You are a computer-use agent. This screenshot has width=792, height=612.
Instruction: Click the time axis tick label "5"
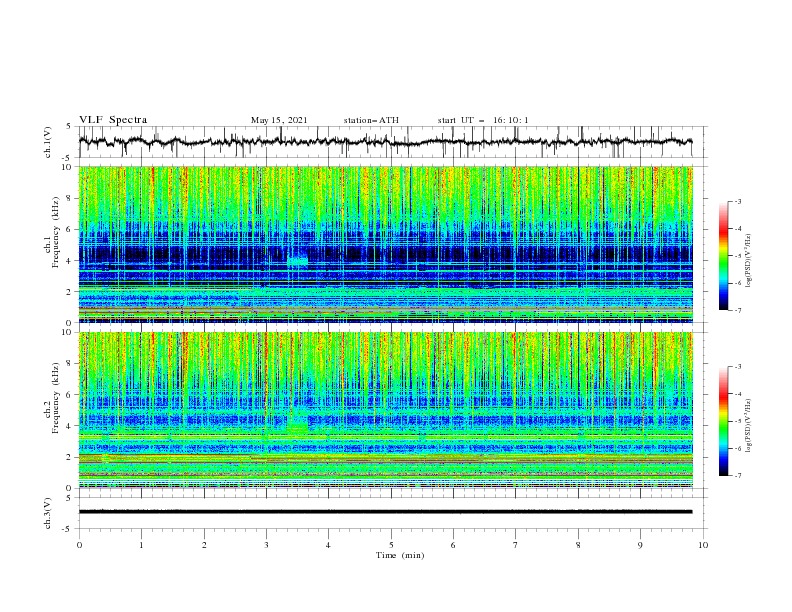(391, 545)
